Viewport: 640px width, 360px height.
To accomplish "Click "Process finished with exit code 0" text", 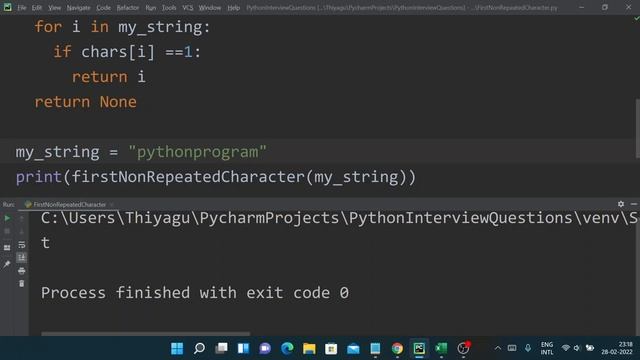I will click(195, 293).
